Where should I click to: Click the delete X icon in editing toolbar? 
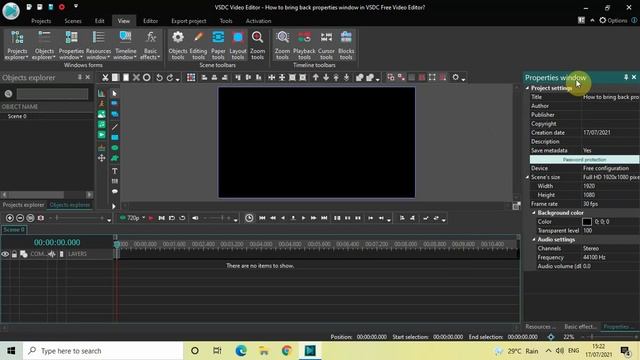[x=136, y=78]
